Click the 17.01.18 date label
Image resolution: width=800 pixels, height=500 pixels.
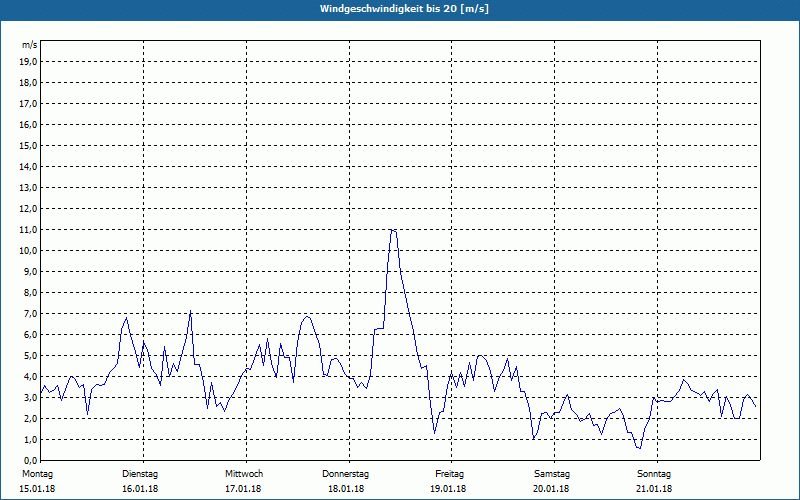[x=243, y=489]
